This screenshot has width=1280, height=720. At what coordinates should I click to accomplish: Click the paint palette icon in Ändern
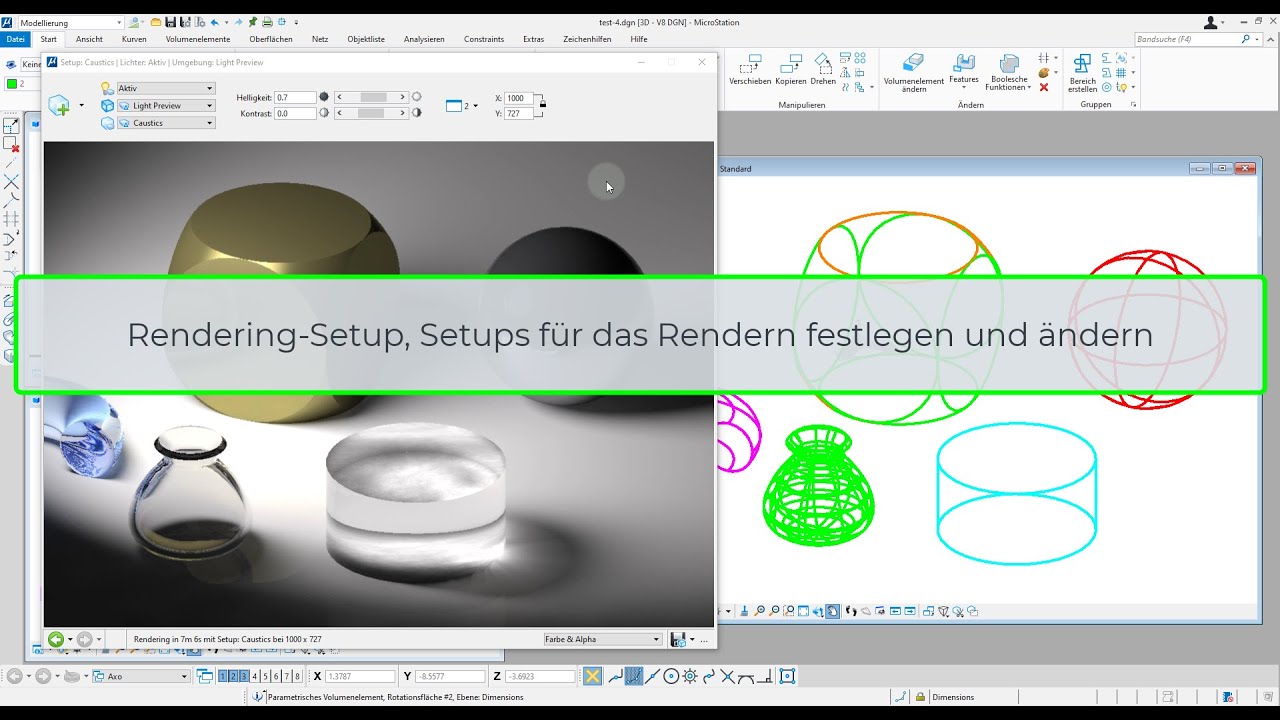[1044, 73]
